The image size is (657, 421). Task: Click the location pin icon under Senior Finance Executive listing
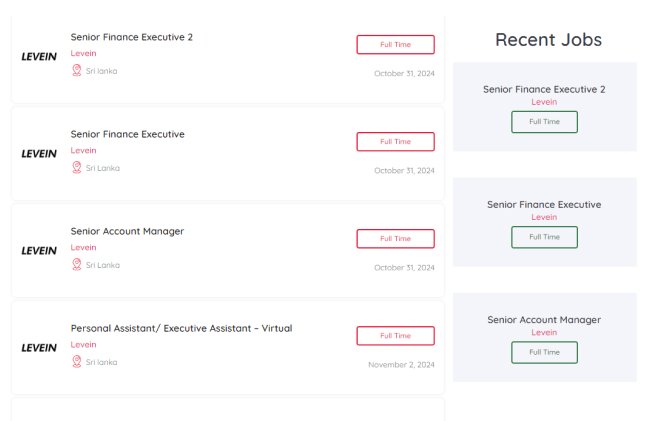click(77, 168)
